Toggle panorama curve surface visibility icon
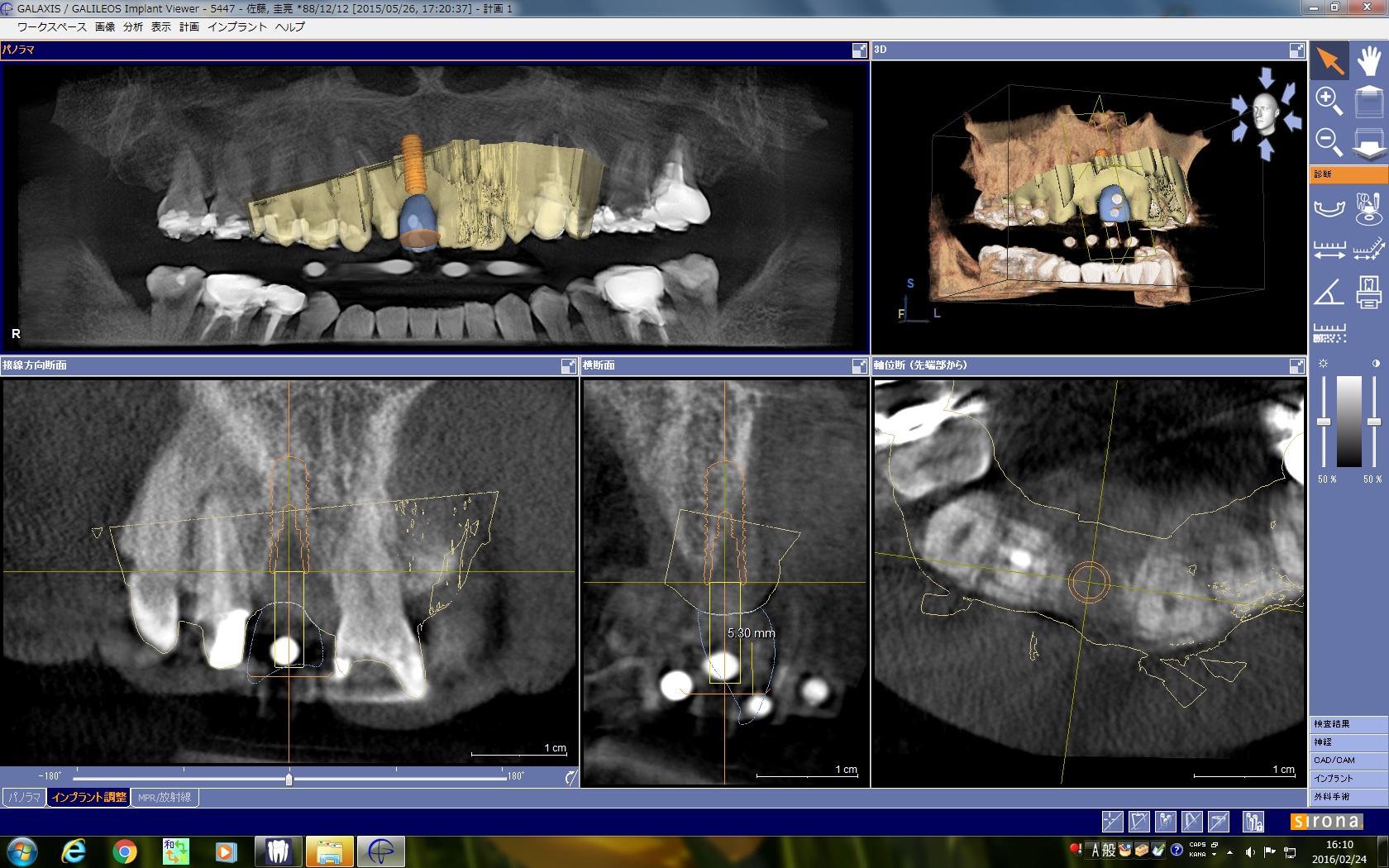 click(x=1219, y=822)
